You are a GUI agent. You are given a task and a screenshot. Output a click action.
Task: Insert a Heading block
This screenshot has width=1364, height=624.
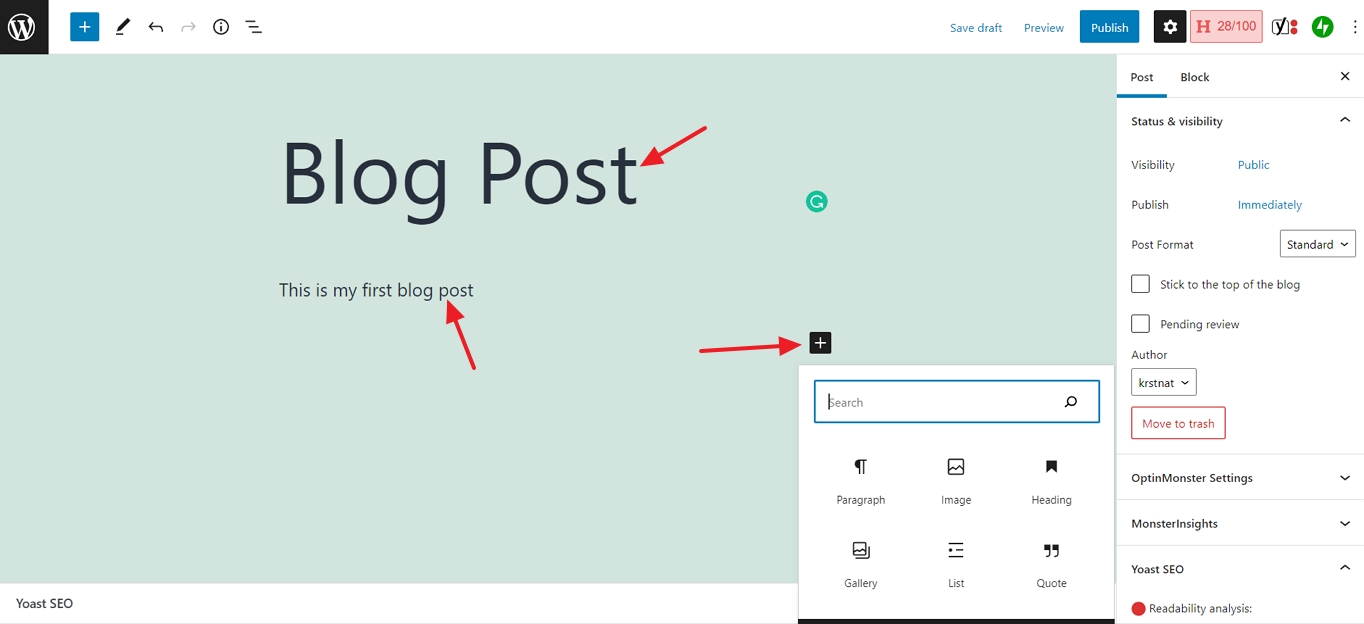1050,480
